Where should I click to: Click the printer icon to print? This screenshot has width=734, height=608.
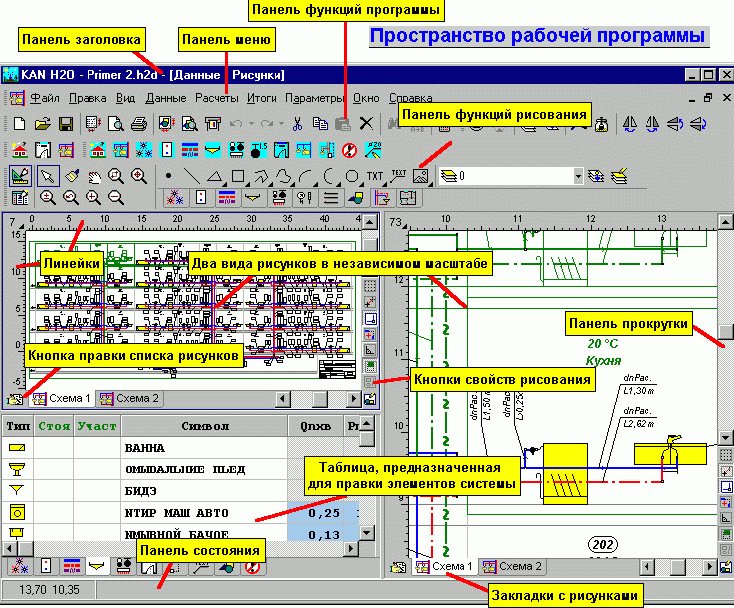139,124
